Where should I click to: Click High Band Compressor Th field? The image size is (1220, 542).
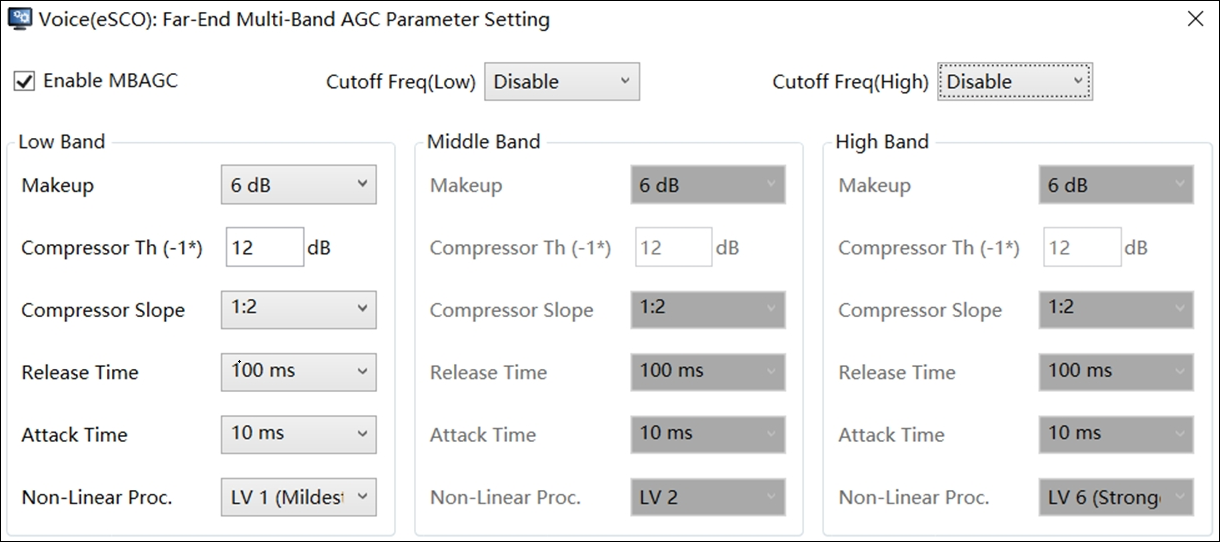coord(1082,247)
